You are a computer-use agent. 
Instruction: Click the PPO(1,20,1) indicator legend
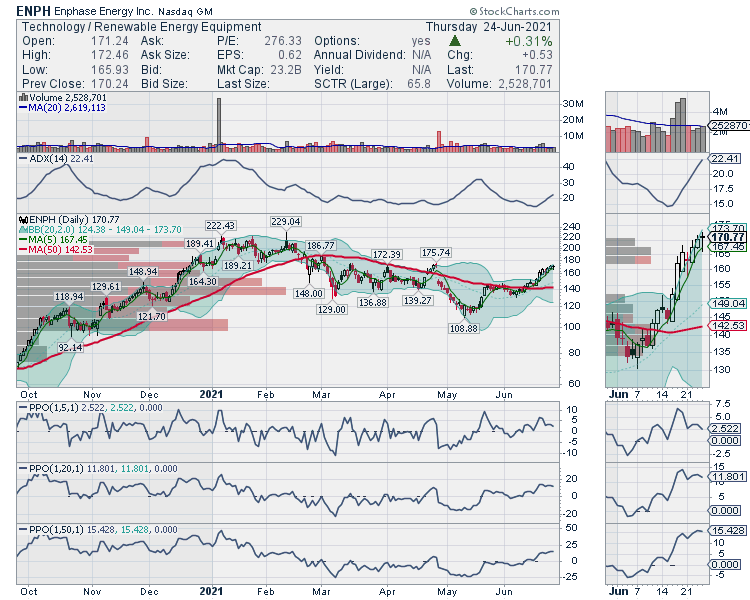(98, 469)
